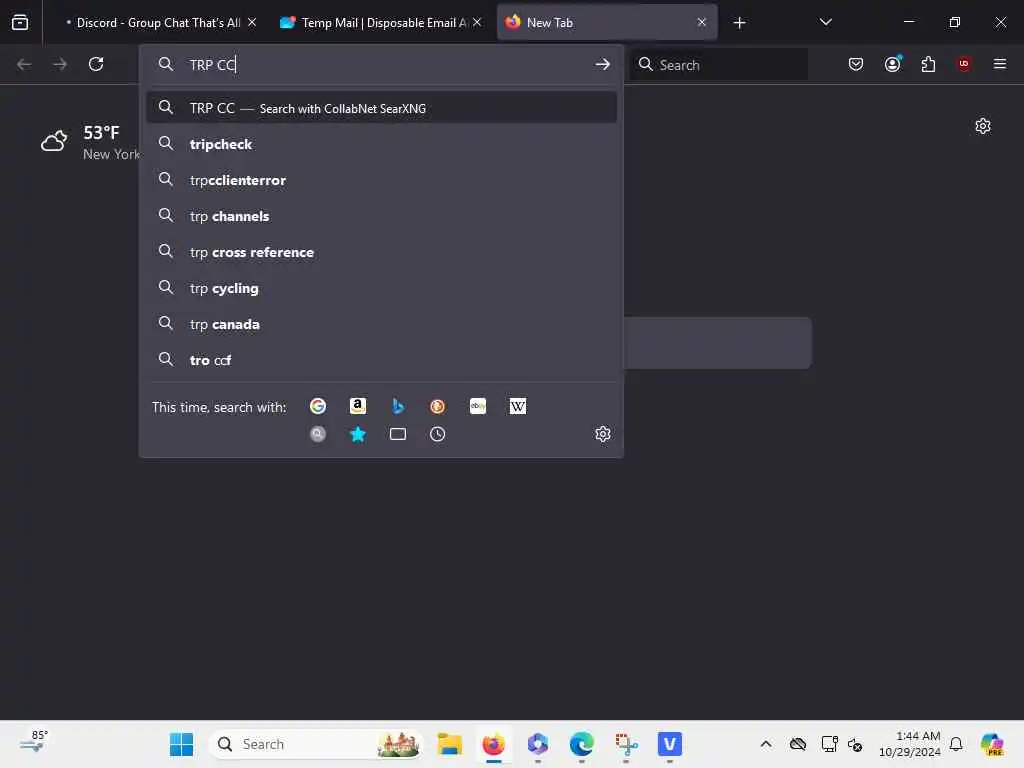The height and width of the screenshot is (768, 1024).
Task: Open clock showing 1:44 AM
Action: coord(910,744)
